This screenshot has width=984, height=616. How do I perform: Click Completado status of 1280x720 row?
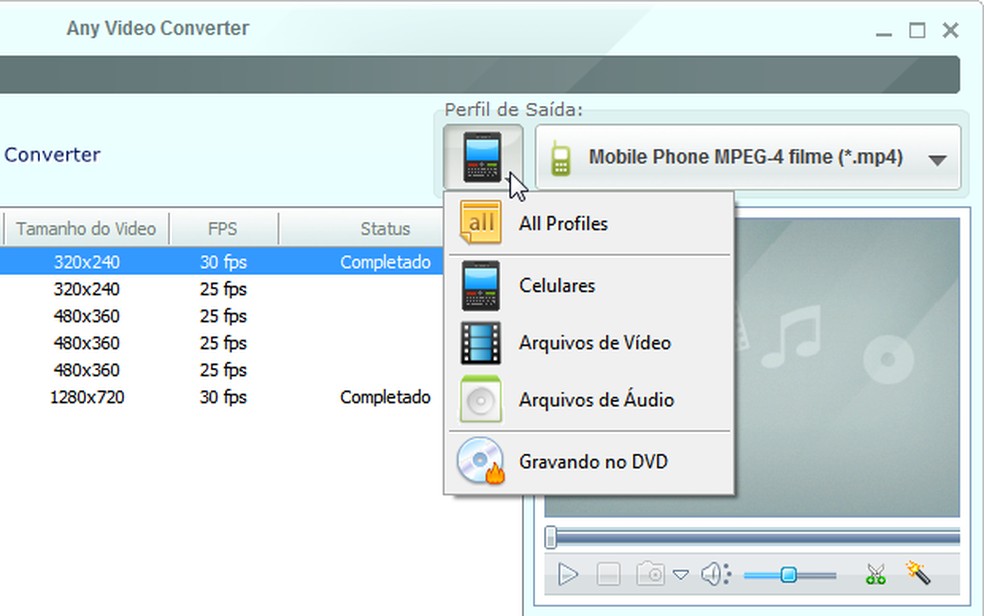pyautogui.click(x=385, y=397)
